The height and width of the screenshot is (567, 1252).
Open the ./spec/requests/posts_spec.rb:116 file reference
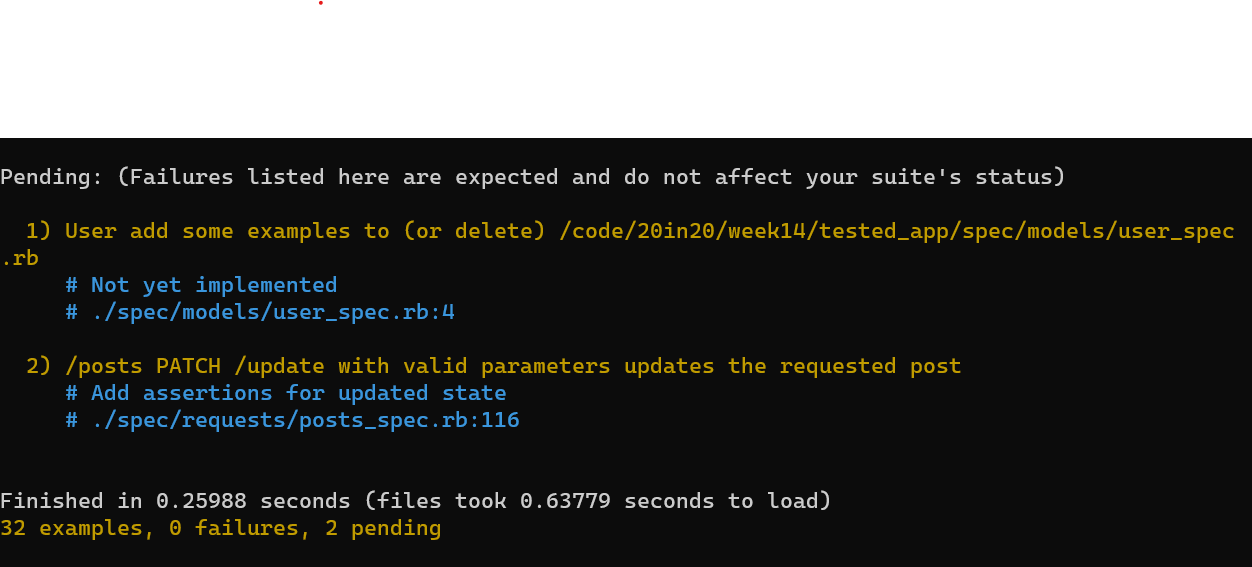(x=292, y=420)
